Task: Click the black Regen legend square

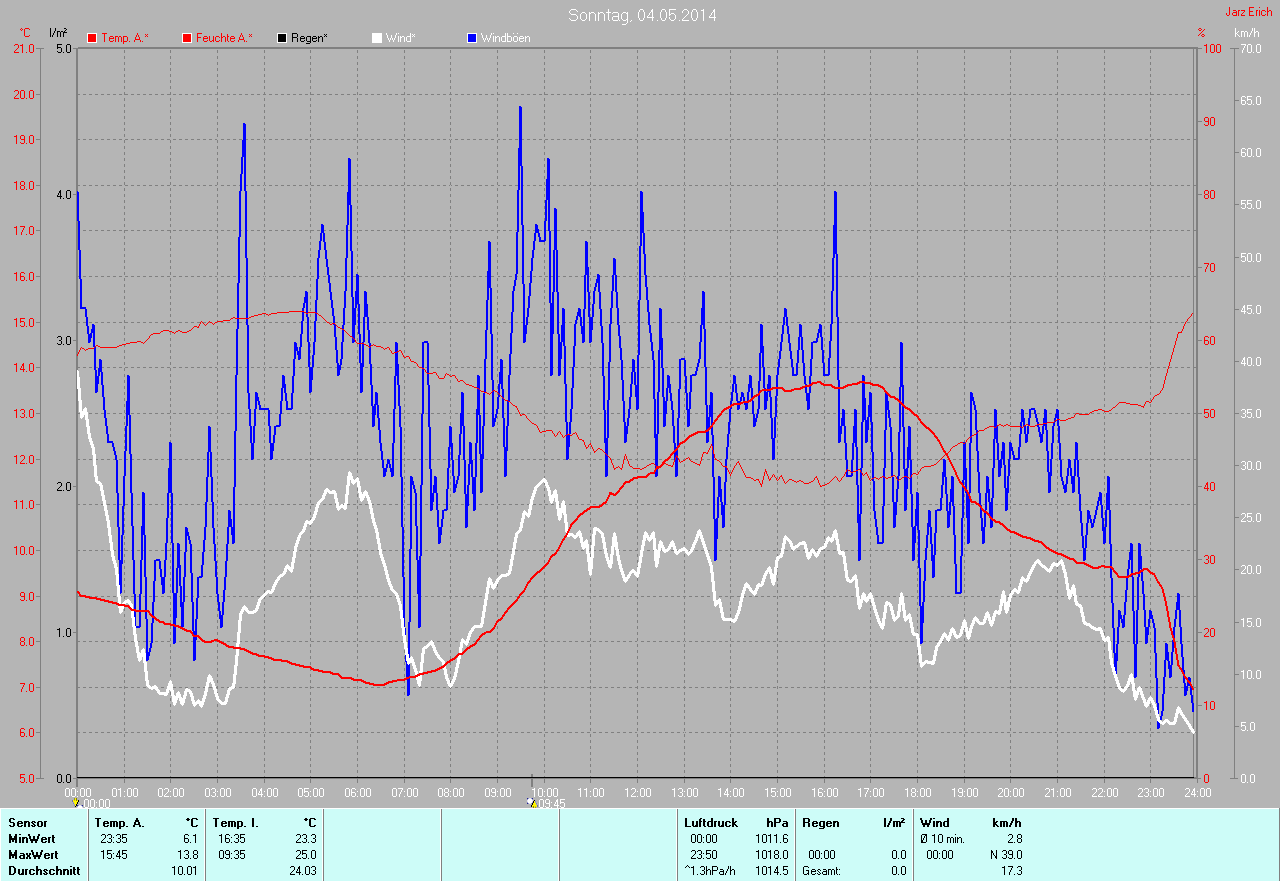Action: pyautogui.click(x=282, y=38)
